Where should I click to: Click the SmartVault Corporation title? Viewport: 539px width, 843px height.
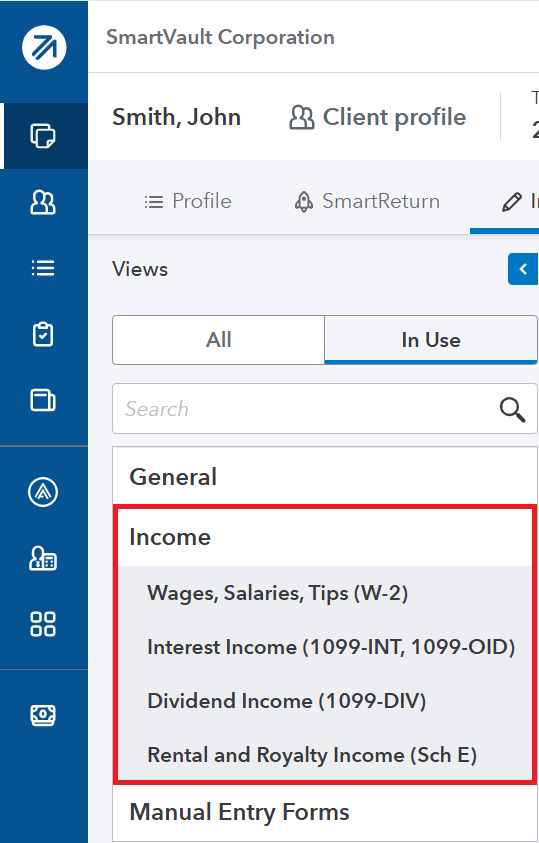tap(220, 37)
